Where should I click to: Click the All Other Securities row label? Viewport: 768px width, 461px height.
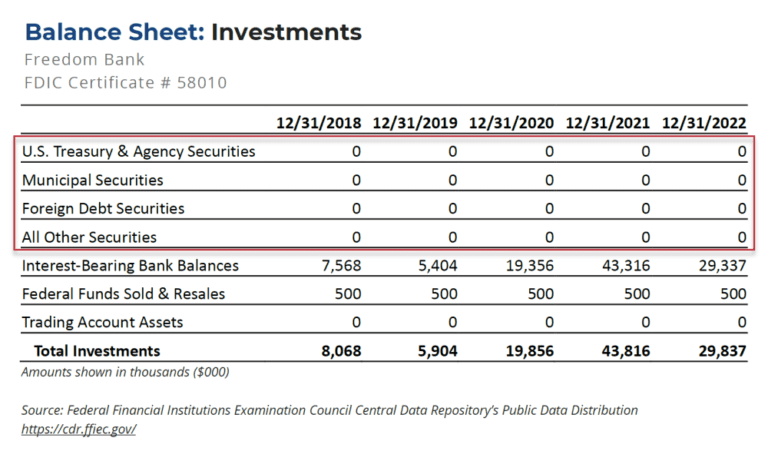[89, 237]
